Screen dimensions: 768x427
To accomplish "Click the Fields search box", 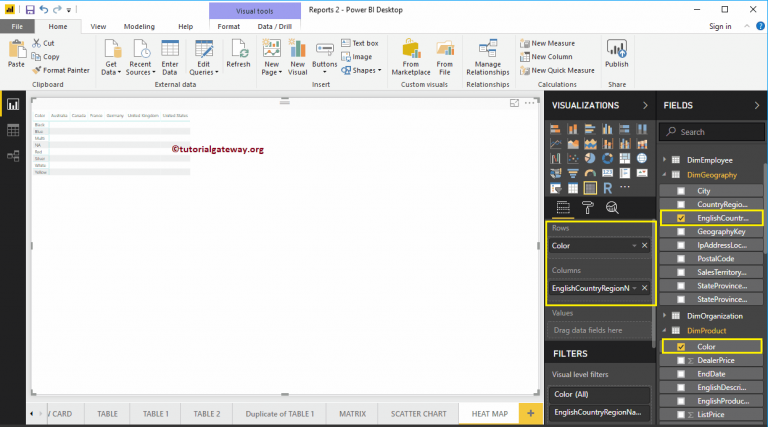I will tap(710, 131).
